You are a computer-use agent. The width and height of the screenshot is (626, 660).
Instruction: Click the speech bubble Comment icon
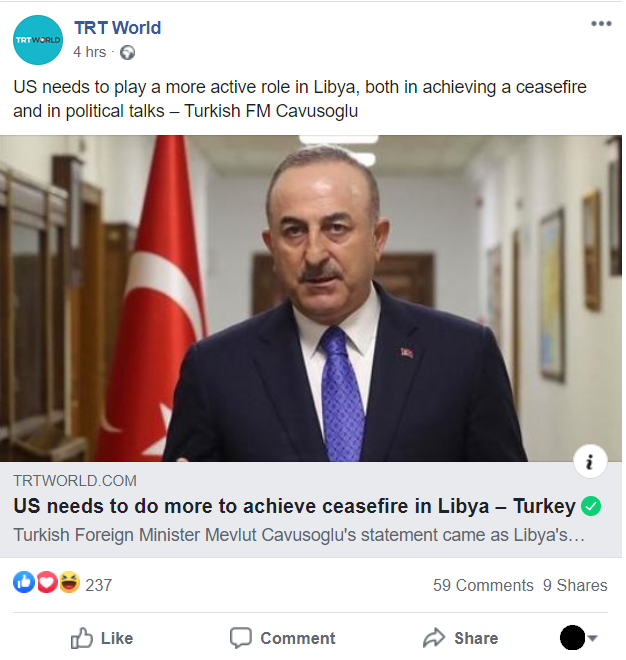pos(241,638)
